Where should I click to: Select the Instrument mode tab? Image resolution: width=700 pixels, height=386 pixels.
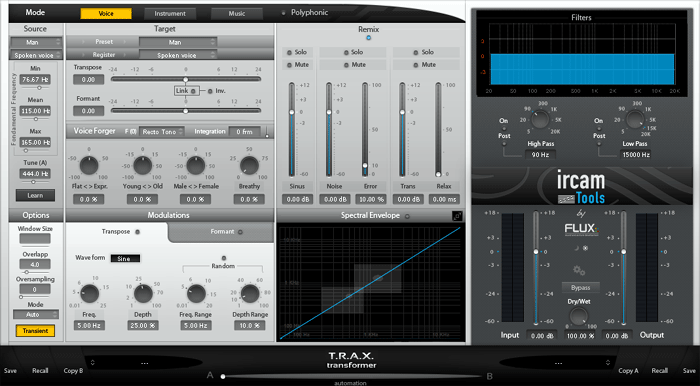click(170, 14)
